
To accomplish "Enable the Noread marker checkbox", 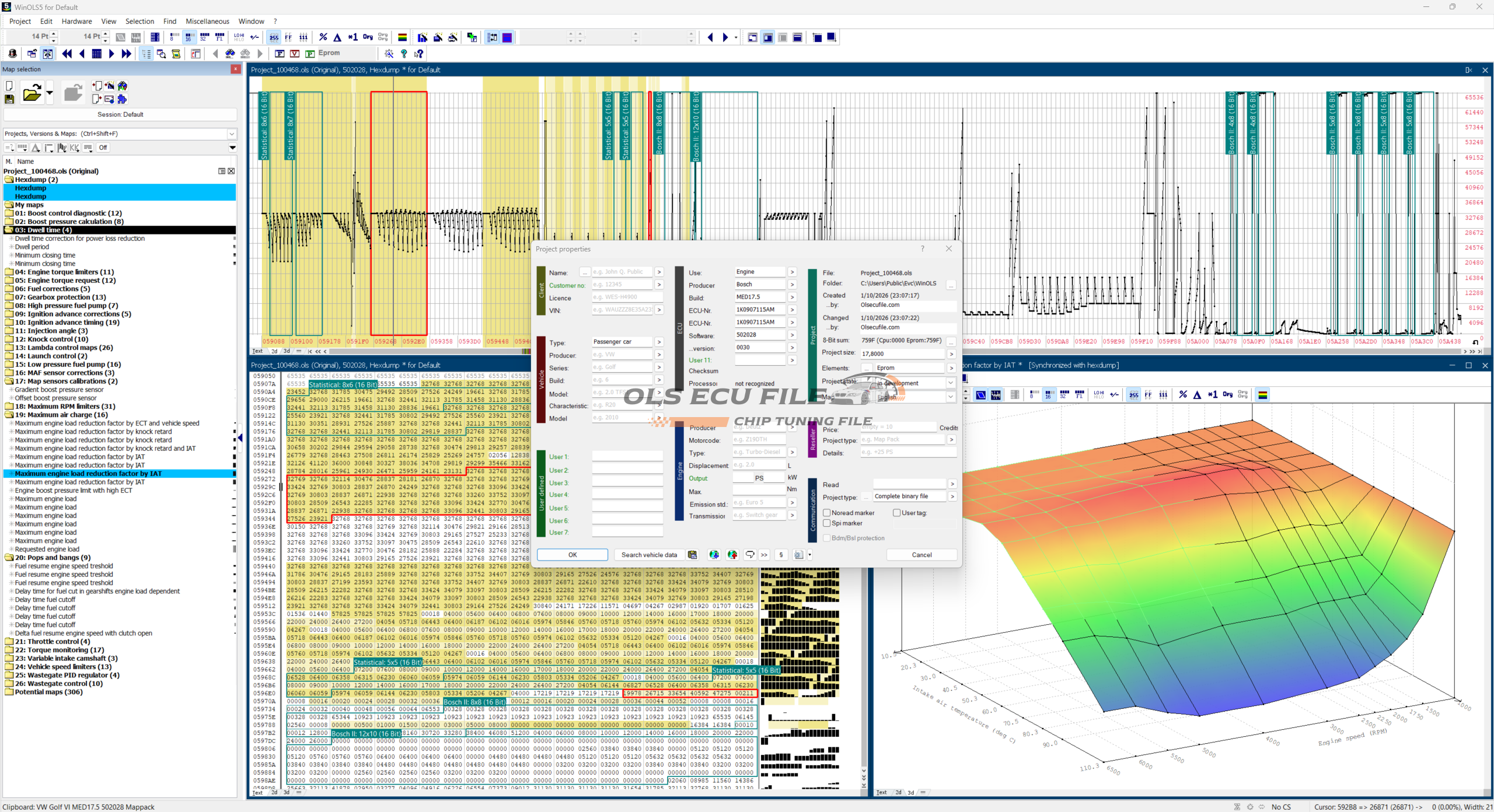I will [827, 513].
